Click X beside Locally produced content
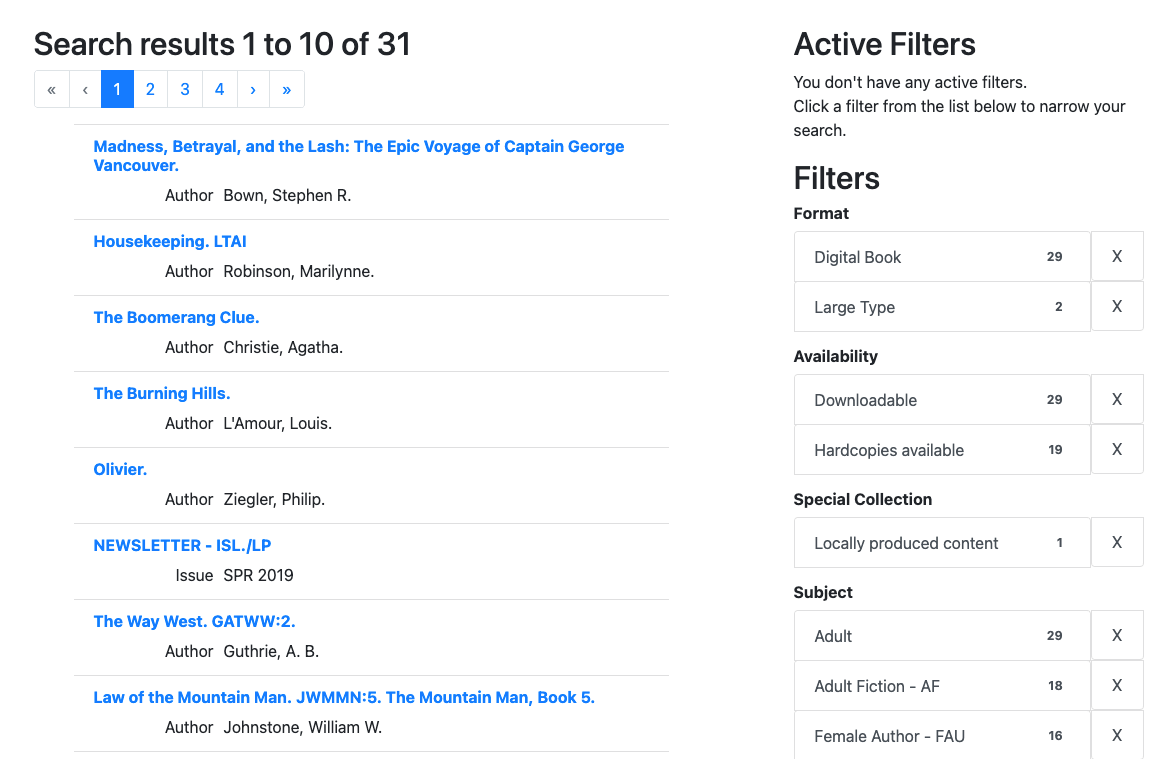Screen dimensions: 1158x759 [1116, 543]
